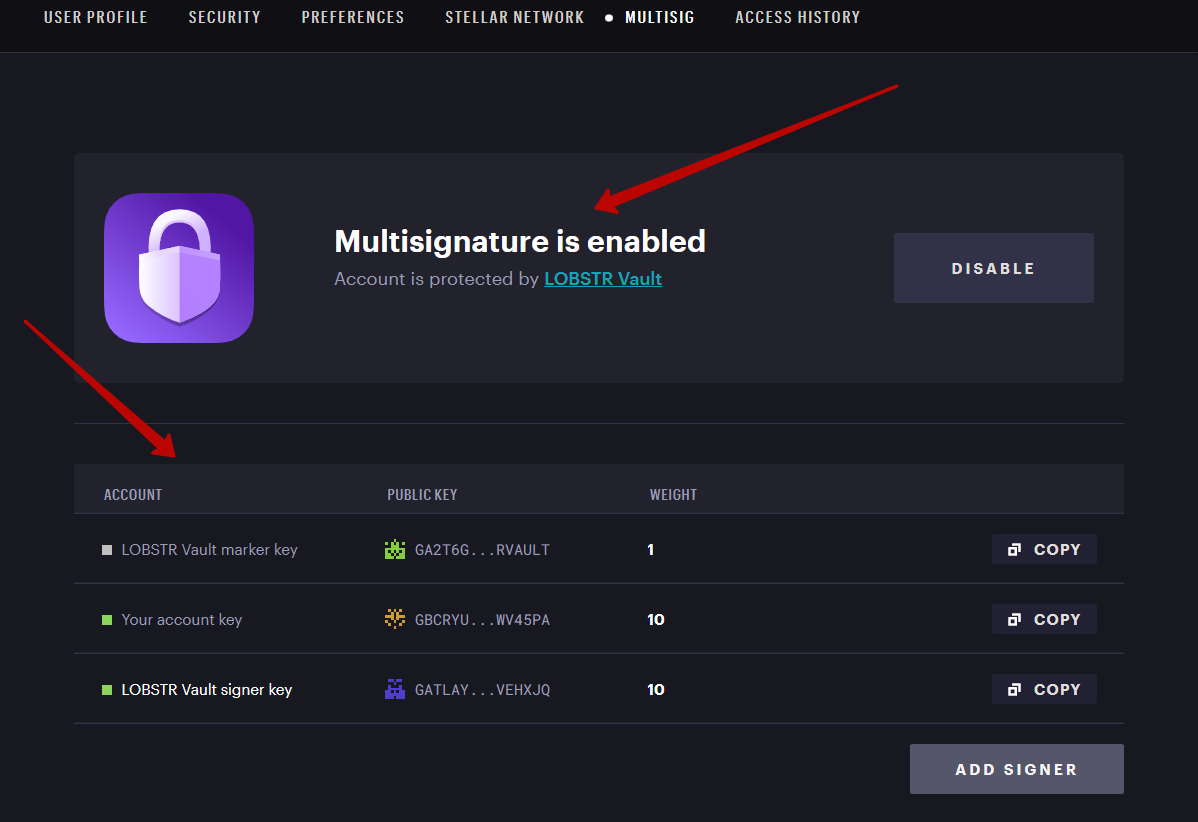Click the green status square for Your account key

(107, 620)
